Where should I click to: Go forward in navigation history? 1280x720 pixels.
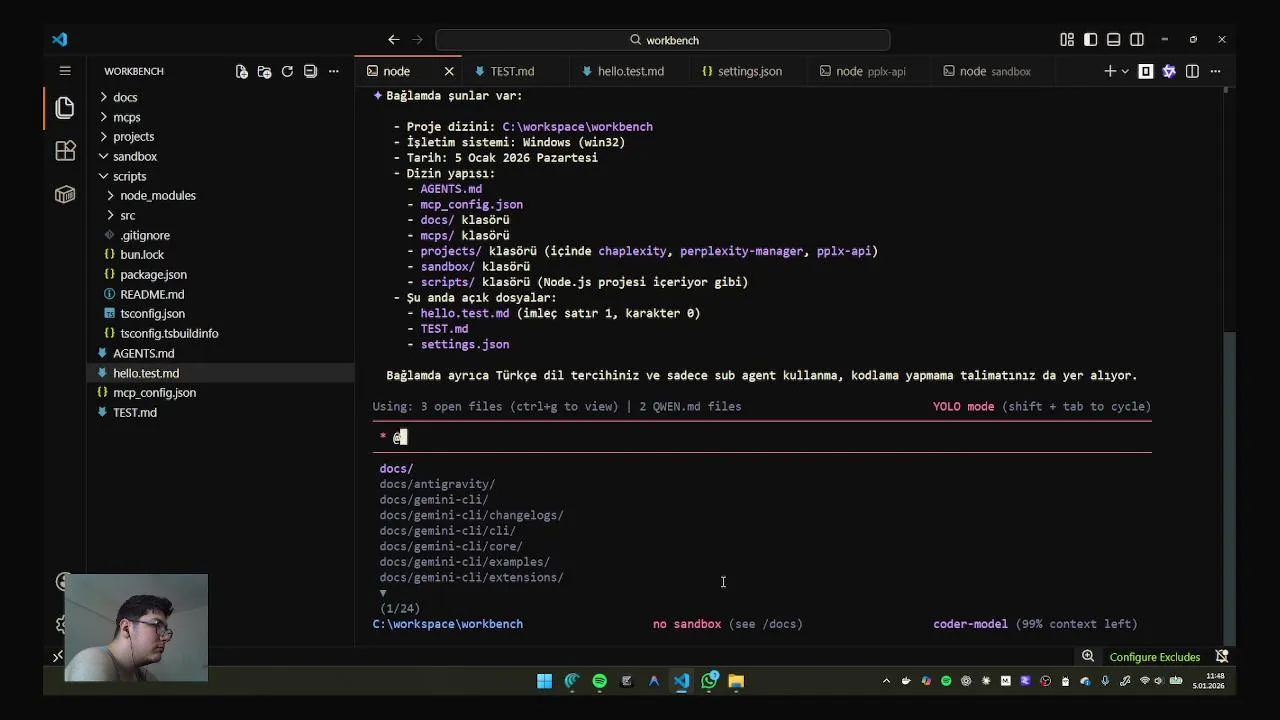417,40
